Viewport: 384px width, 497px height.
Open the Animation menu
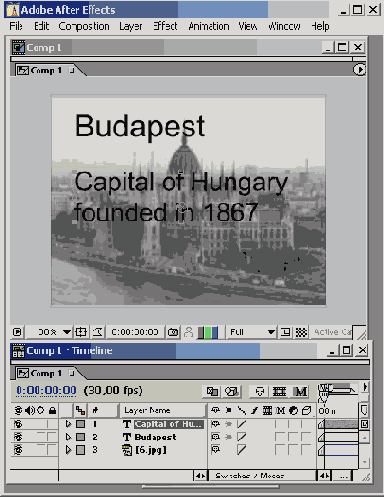click(209, 26)
